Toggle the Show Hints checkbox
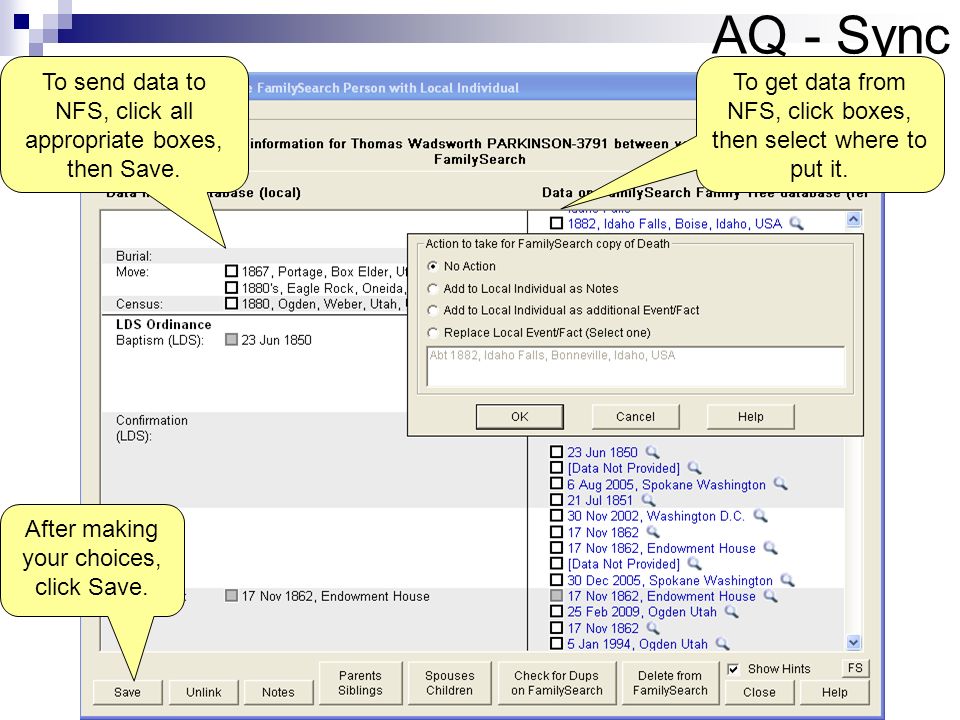The width and height of the screenshot is (960, 720). tap(733, 669)
